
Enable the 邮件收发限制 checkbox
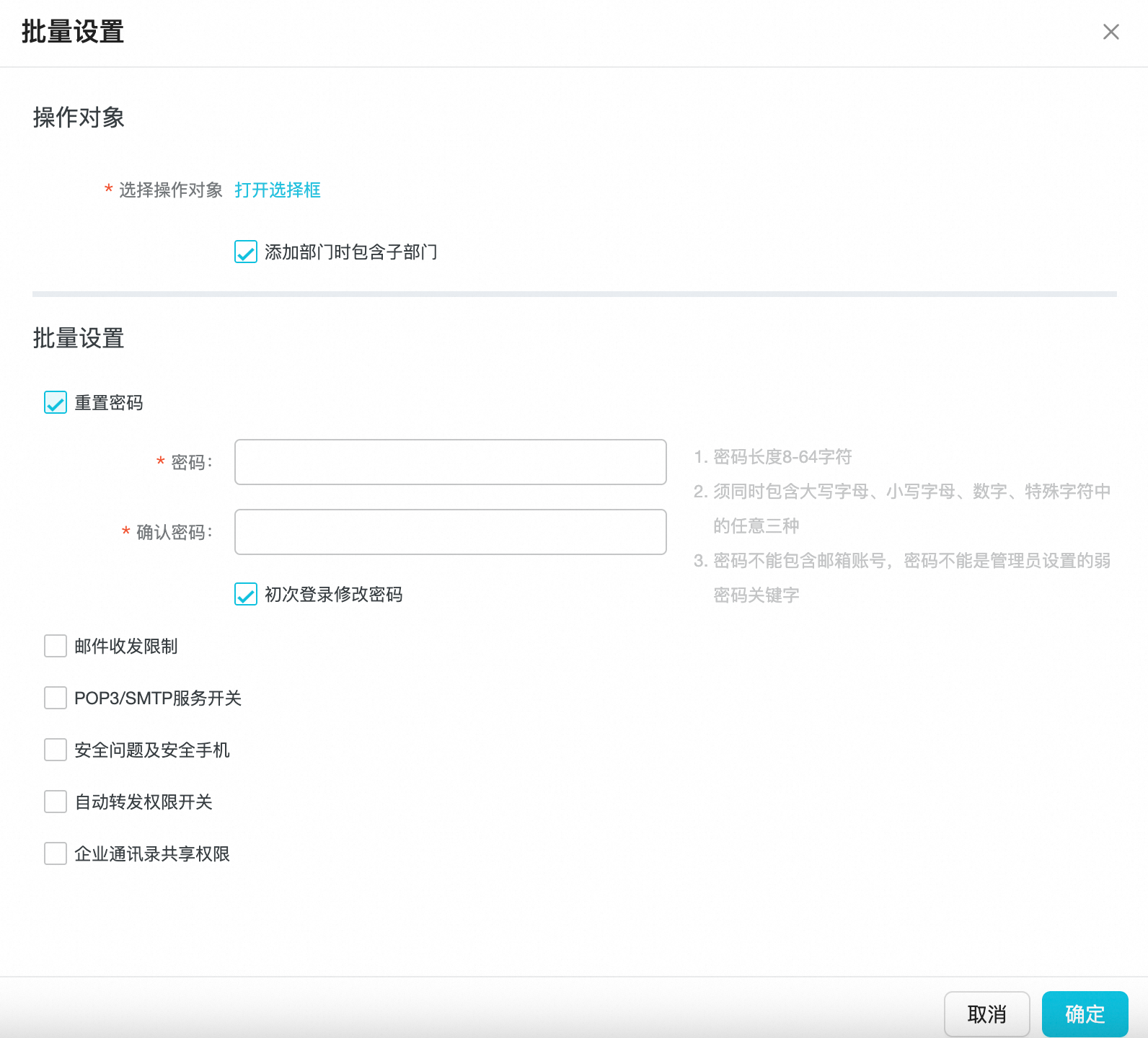coord(56,646)
